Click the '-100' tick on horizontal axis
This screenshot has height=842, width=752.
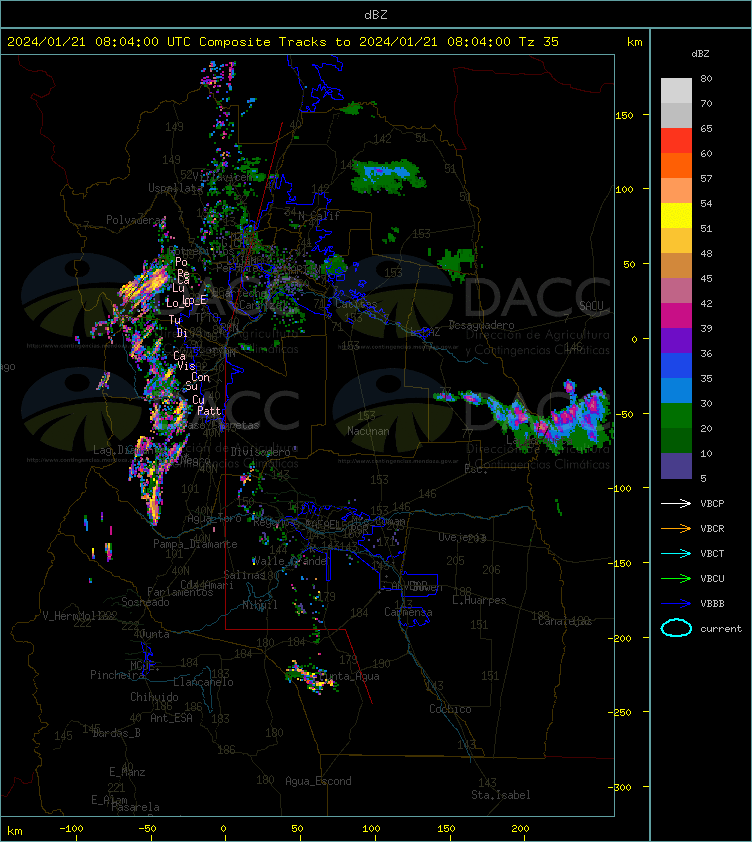pos(71,829)
